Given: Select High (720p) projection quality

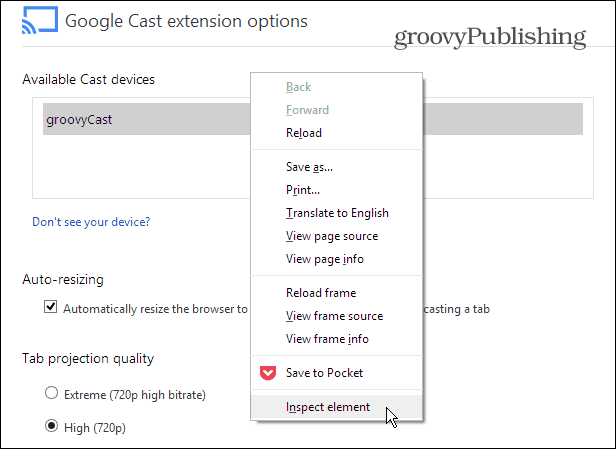Looking at the screenshot, I should pyautogui.click(x=51, y=425).
